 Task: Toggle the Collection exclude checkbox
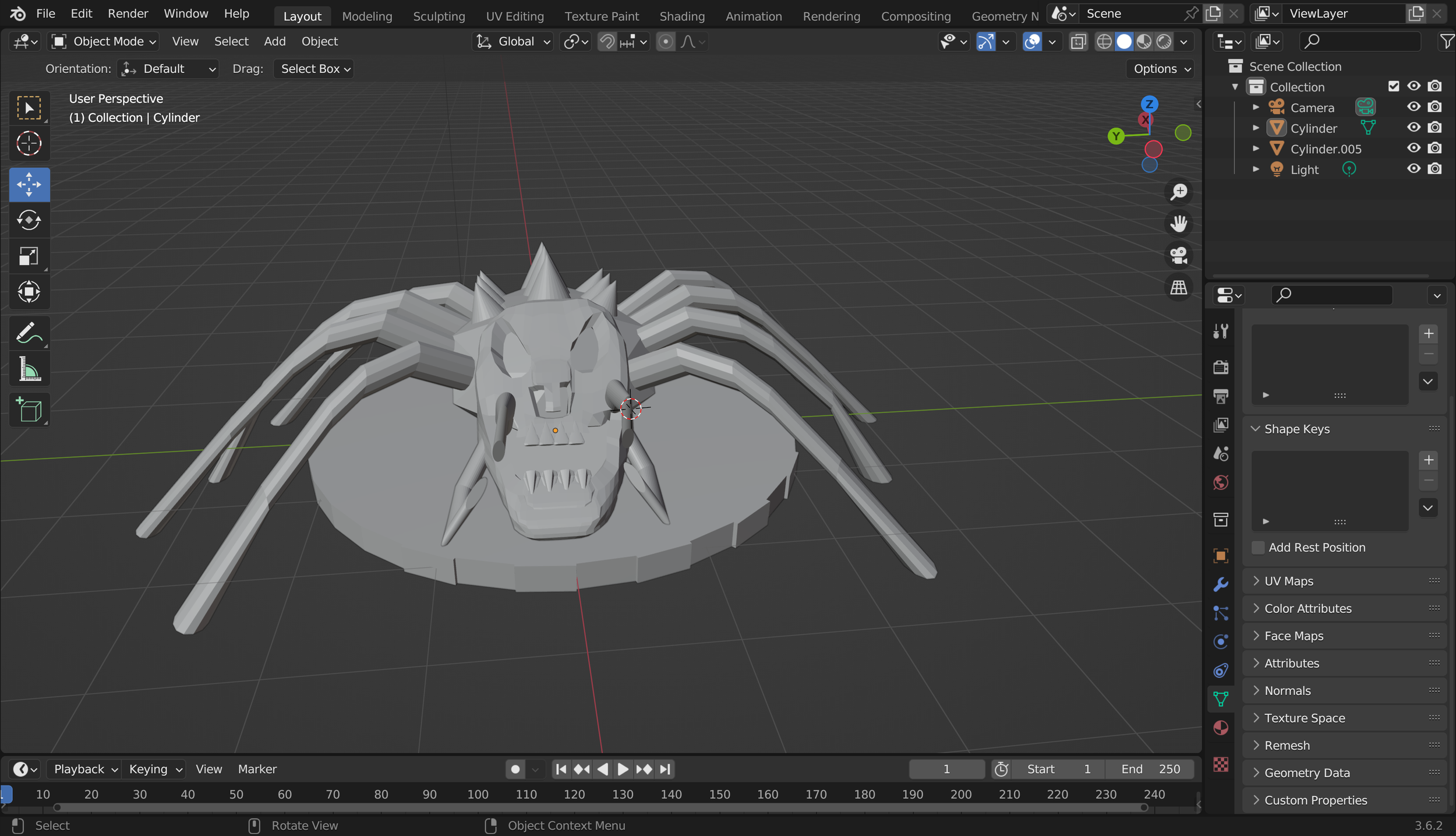[1393, 86]
